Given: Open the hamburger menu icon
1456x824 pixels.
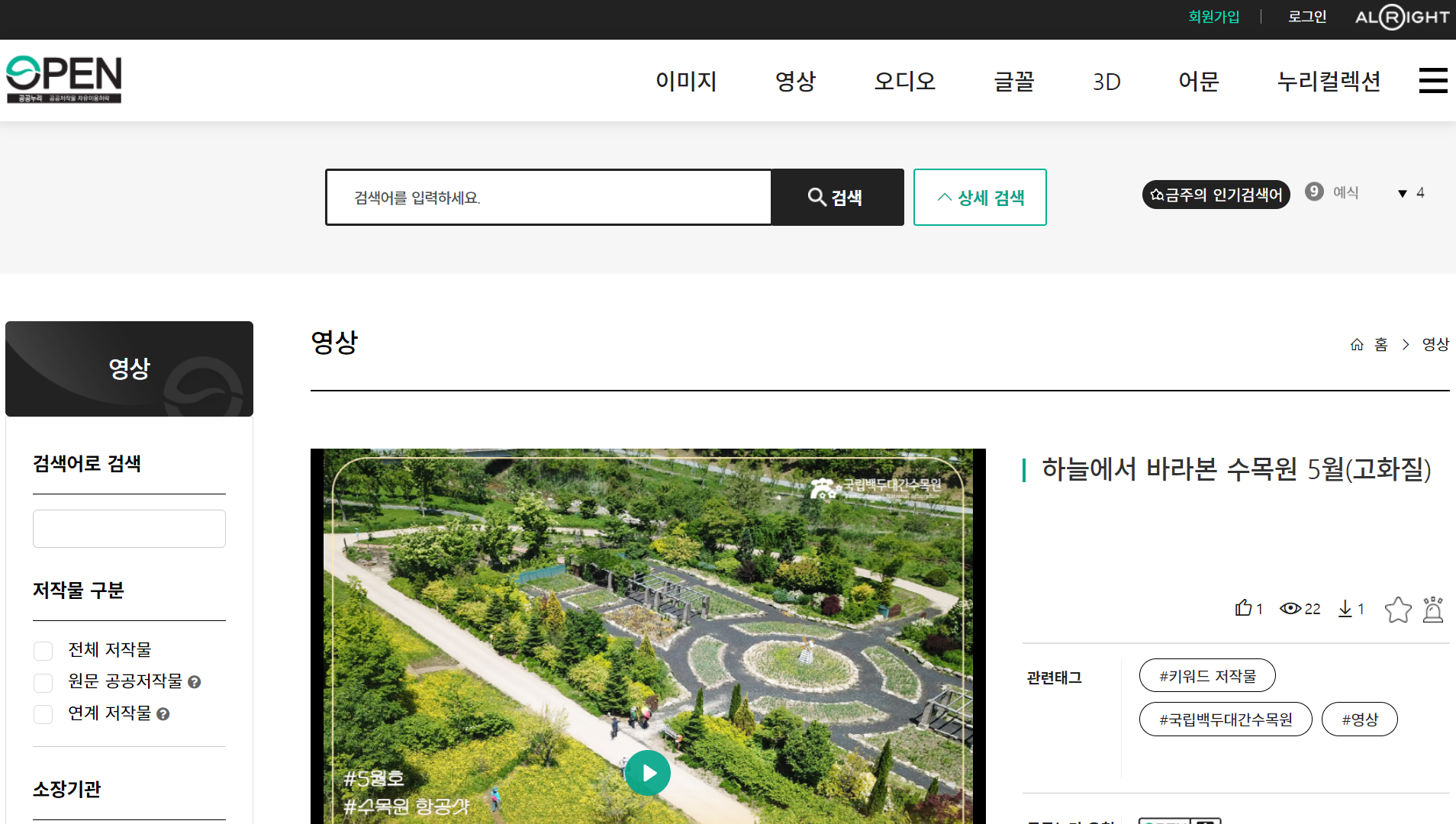Looking at the screenshot, I should (x=1433, y=81).
